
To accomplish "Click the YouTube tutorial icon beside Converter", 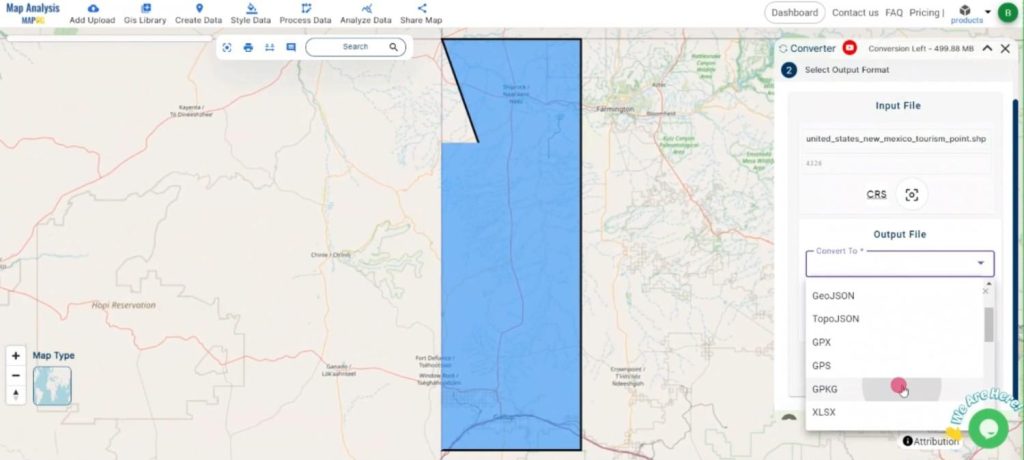I will tap(850, 48).
